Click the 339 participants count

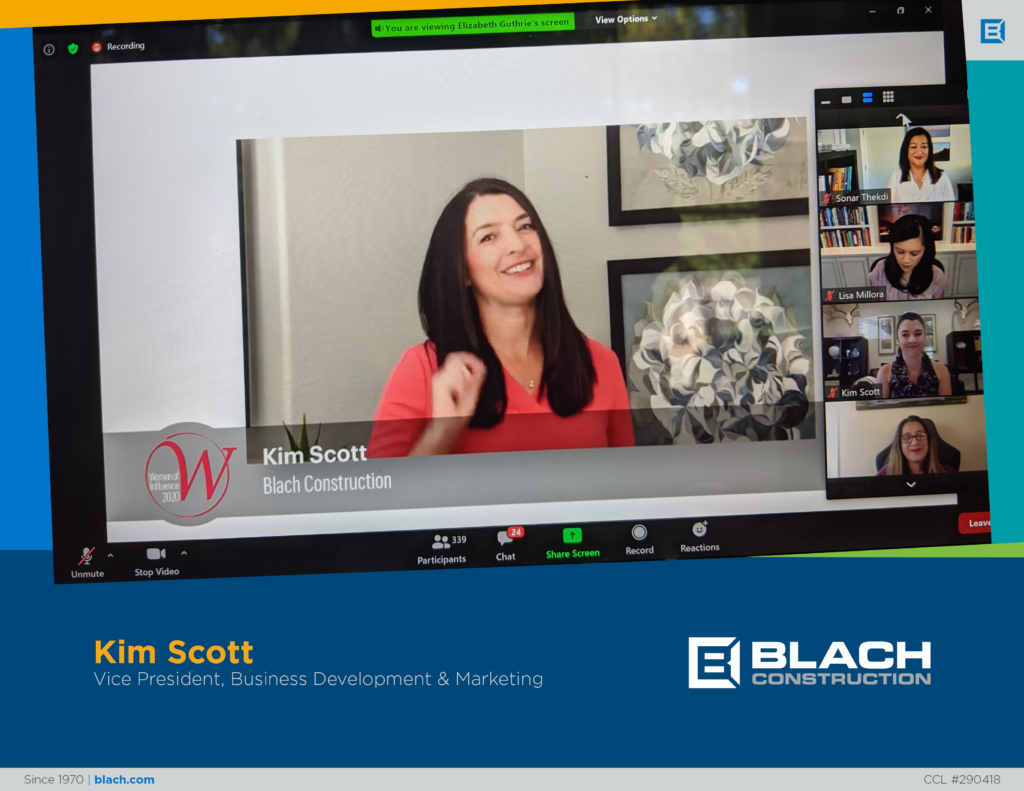459,540
